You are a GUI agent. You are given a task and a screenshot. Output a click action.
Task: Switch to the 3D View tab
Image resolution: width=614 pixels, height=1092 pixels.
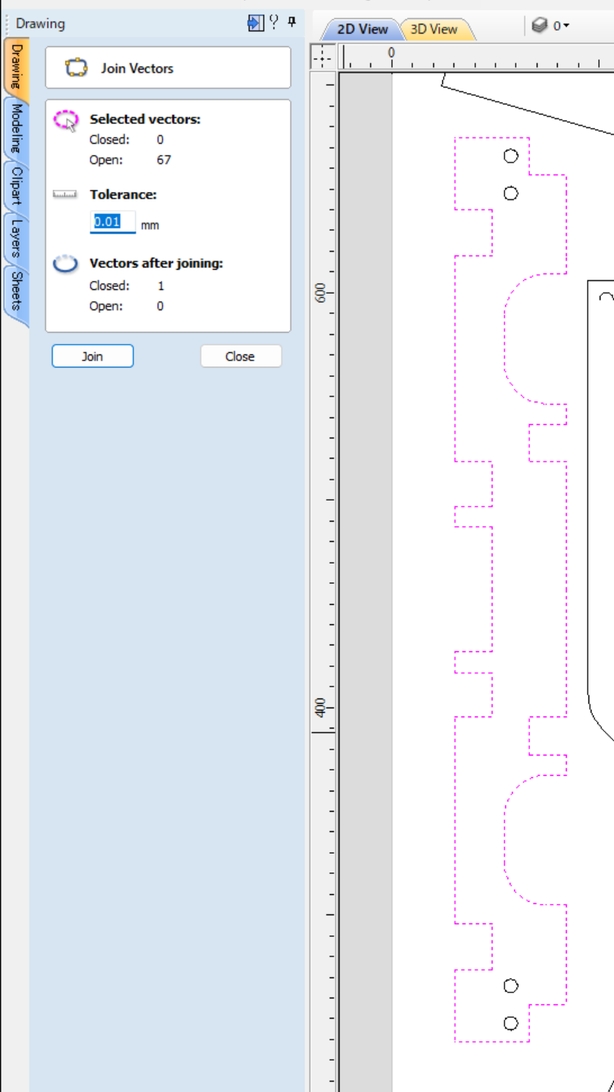[434, 29]
